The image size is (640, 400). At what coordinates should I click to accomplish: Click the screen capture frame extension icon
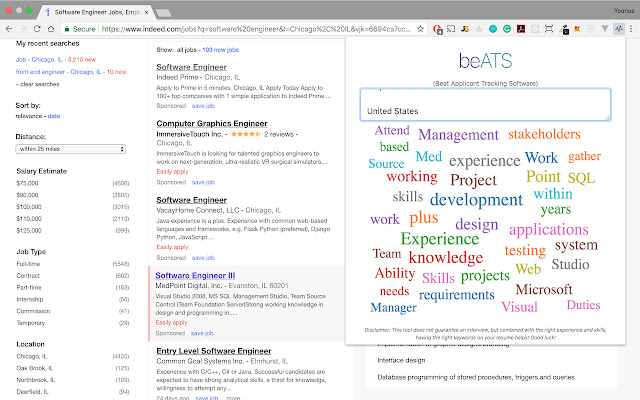(549, 29)
